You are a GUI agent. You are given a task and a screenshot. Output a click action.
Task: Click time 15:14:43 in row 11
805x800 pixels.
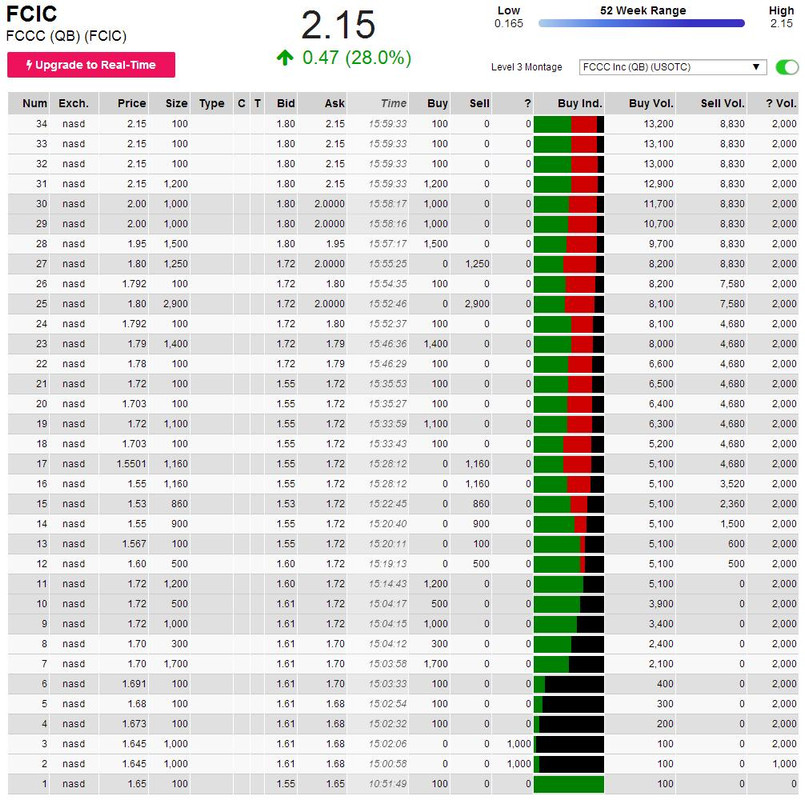click(388, 584)
